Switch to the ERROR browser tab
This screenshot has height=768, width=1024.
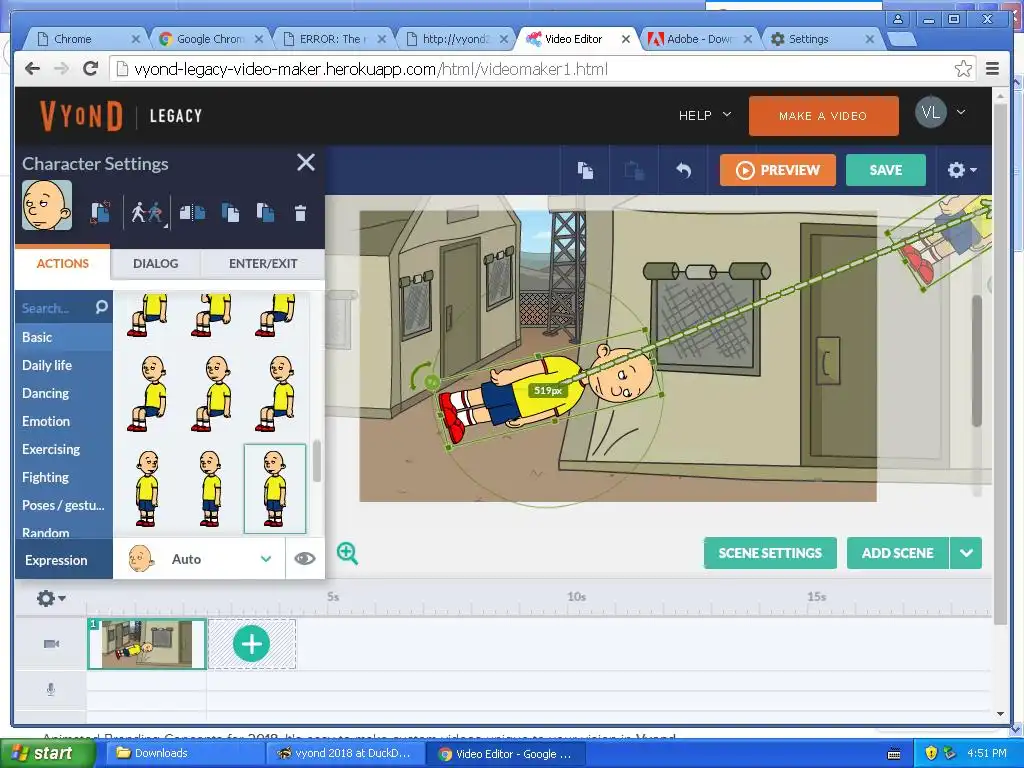(x=333, y=39)
